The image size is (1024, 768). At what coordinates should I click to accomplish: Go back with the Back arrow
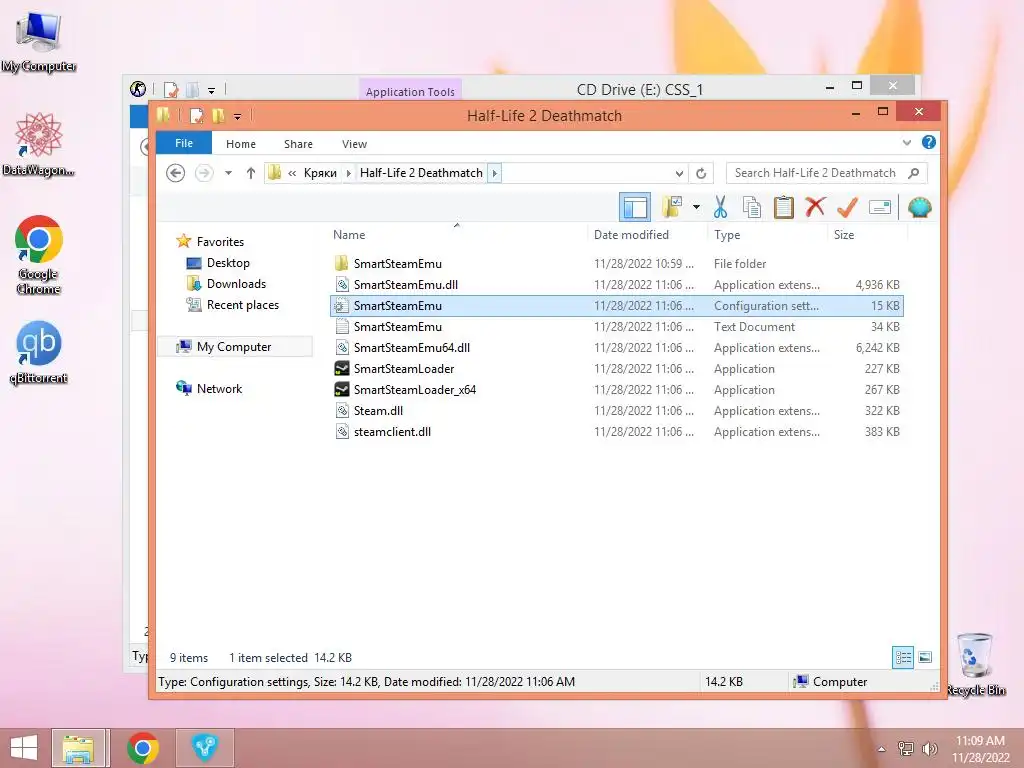175,173
